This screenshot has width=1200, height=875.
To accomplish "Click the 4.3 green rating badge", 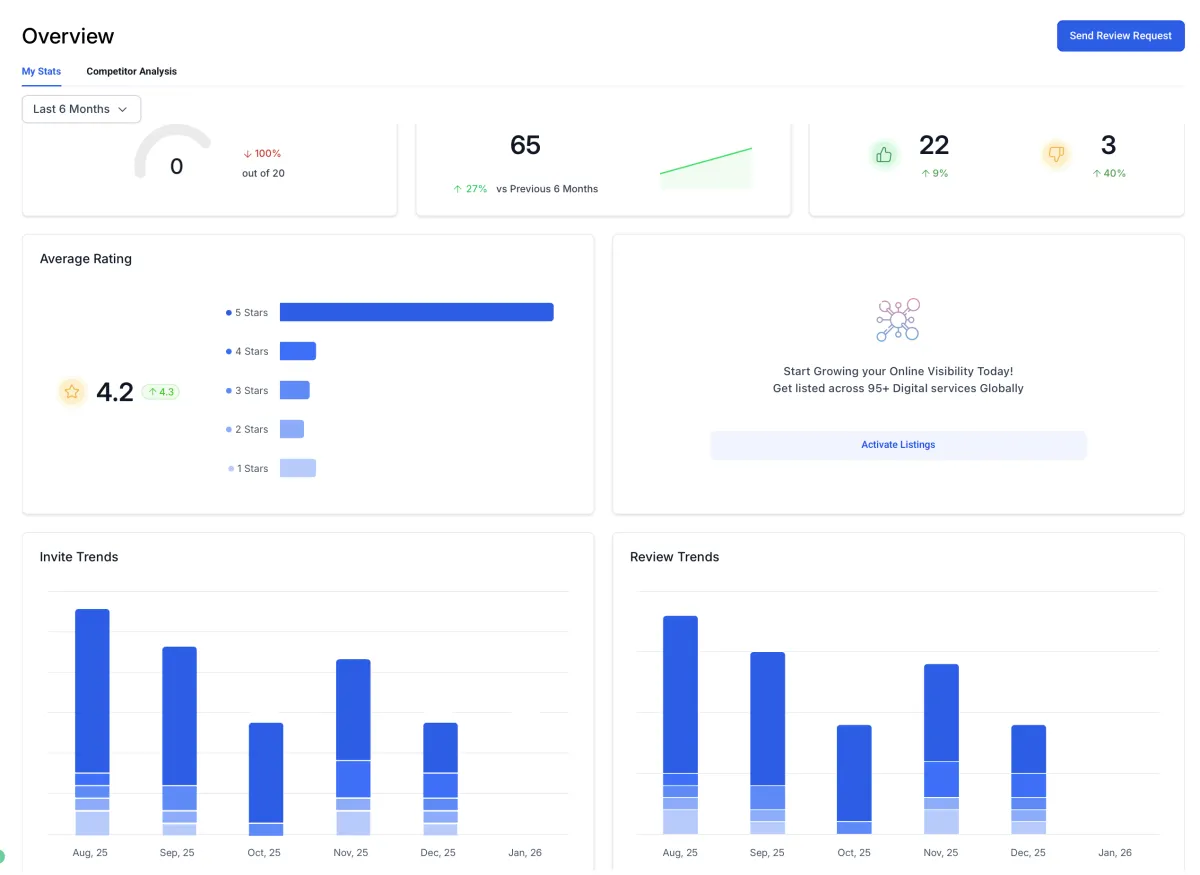I will pos(160,392).
